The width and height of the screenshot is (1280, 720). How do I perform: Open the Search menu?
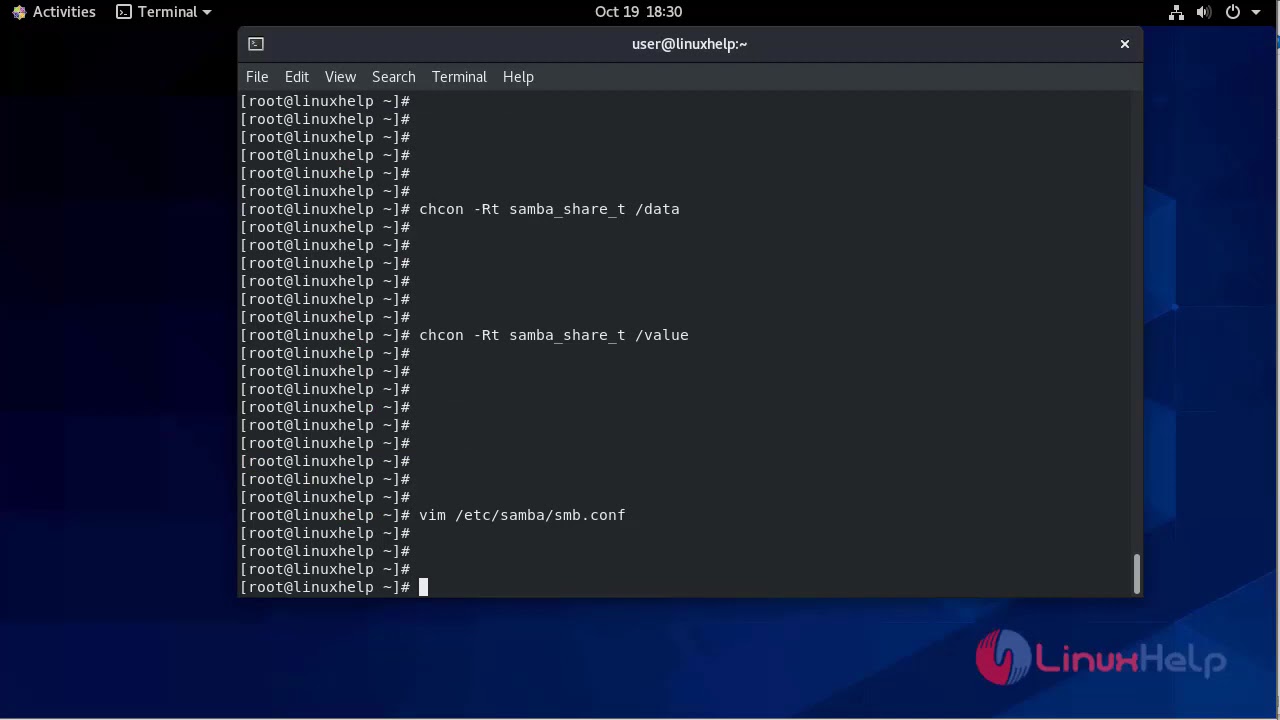point(394,77)
